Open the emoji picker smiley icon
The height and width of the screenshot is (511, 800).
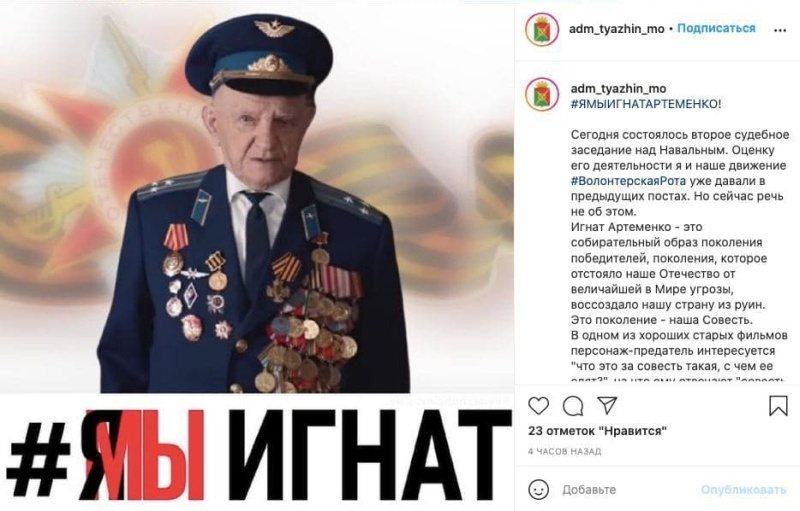(538, 490)
